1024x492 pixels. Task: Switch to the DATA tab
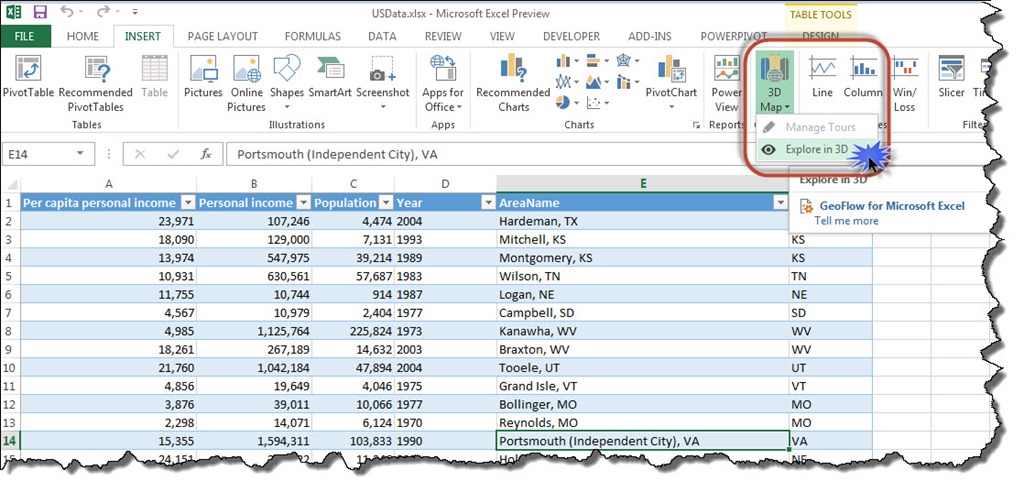tap(382, 37)
